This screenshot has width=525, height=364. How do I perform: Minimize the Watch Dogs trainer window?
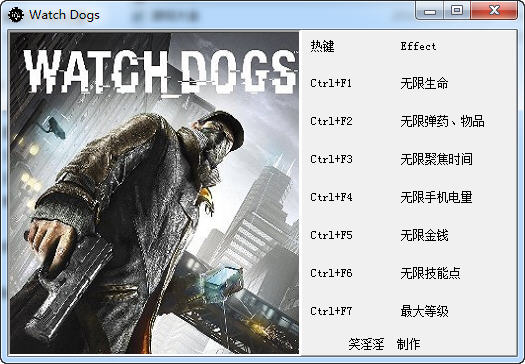[430, 11]
